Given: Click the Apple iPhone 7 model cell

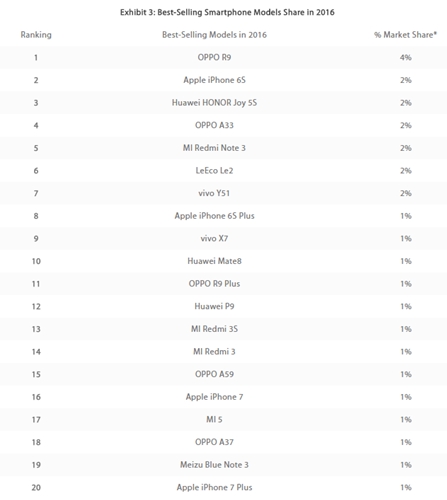Looking at the screenshot, I should click(x=214, y=397).
